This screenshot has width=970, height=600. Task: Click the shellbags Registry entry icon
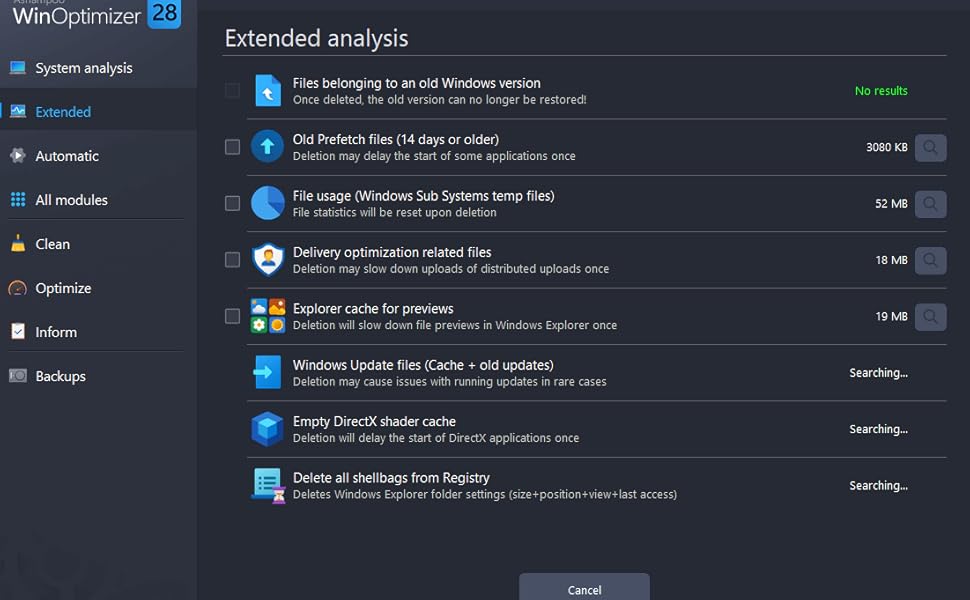tap(266, 484)
